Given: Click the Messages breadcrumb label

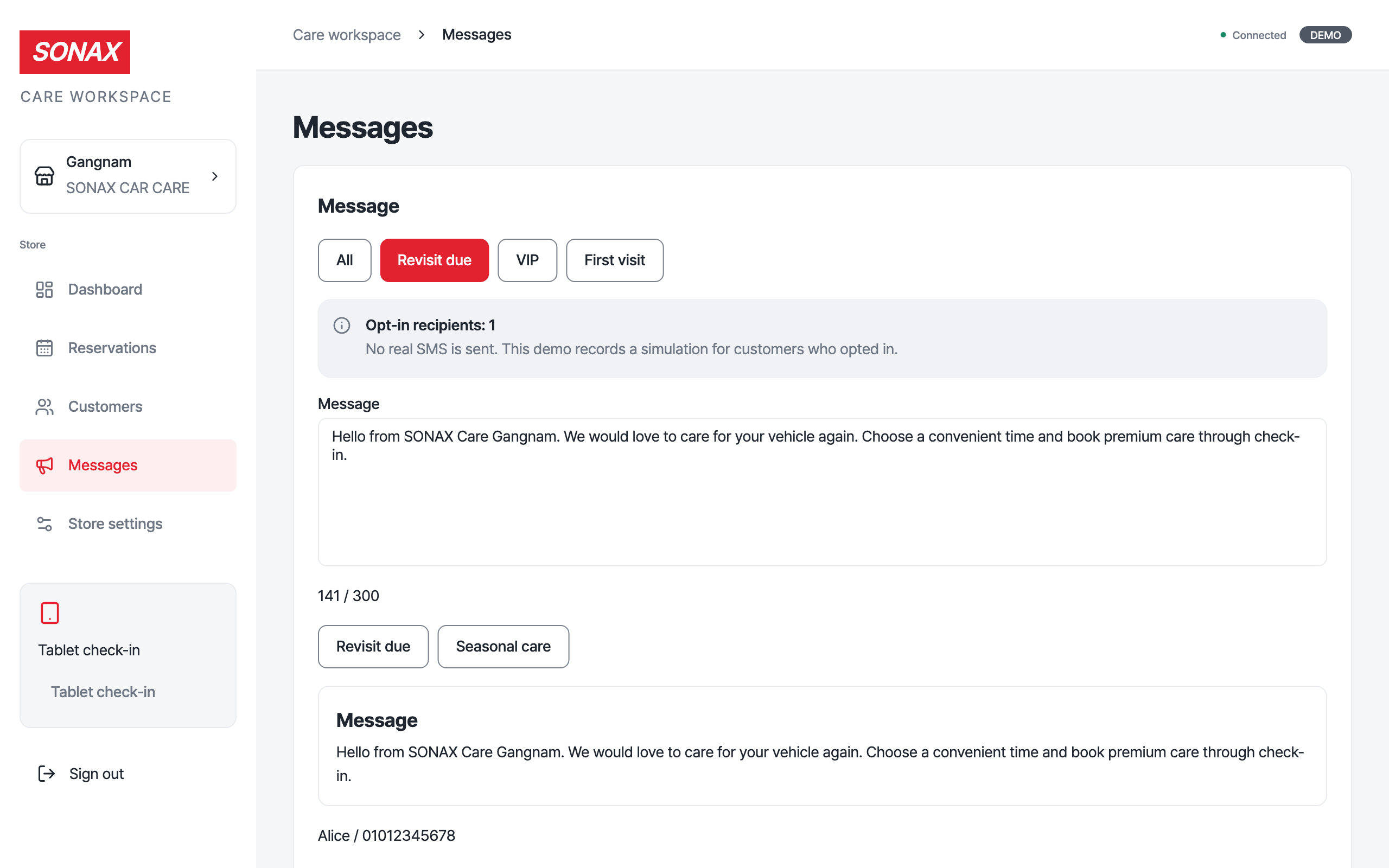Looking at the screenshot, I should 476,35.
